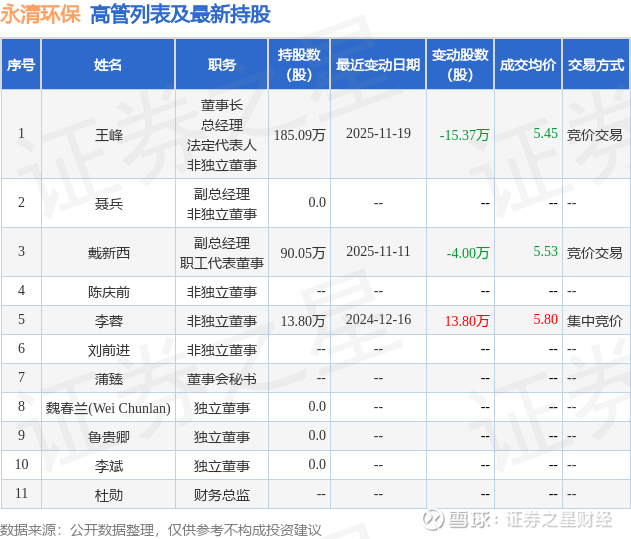The height and width of the screenshot is (539, 631).
Task: Click the name 刘前进
Action: (x=109, y=350)
